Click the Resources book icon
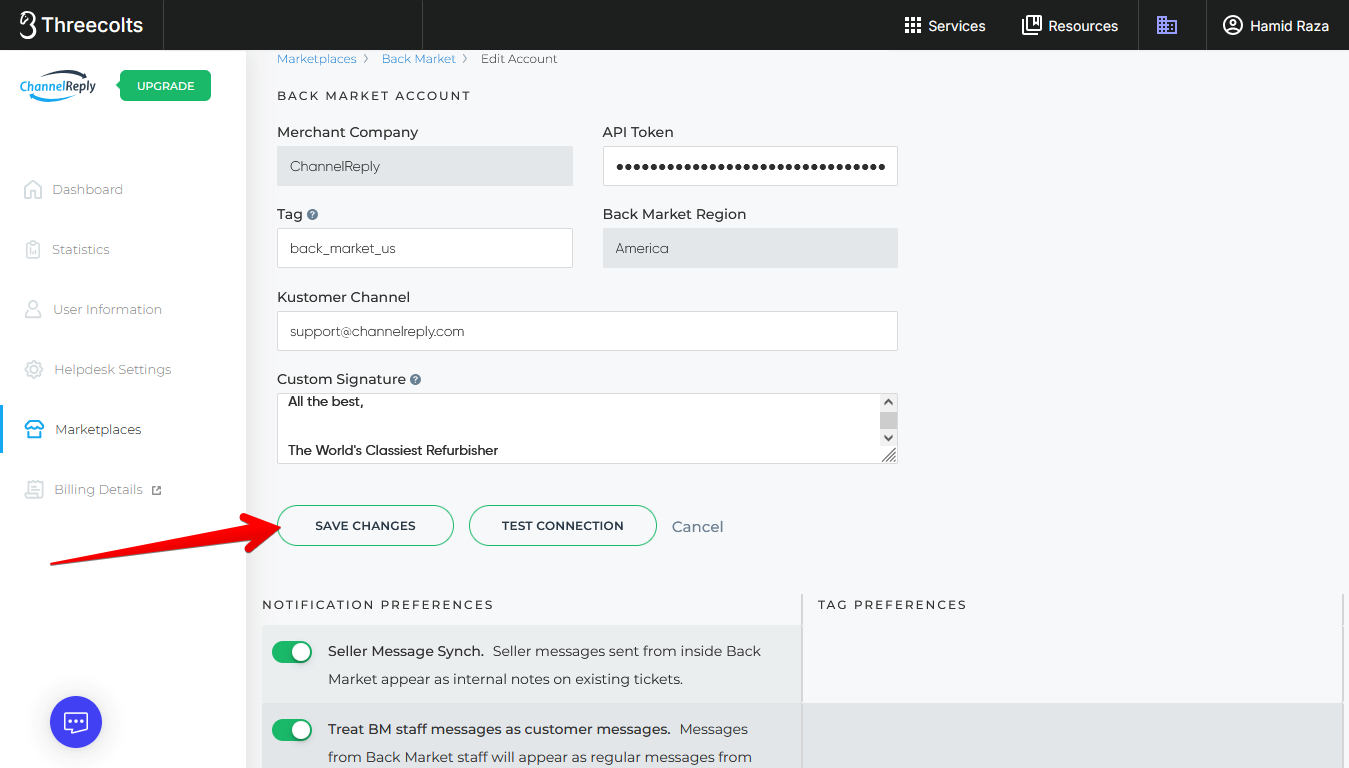1349x768 pixels. pos(1032,26)
